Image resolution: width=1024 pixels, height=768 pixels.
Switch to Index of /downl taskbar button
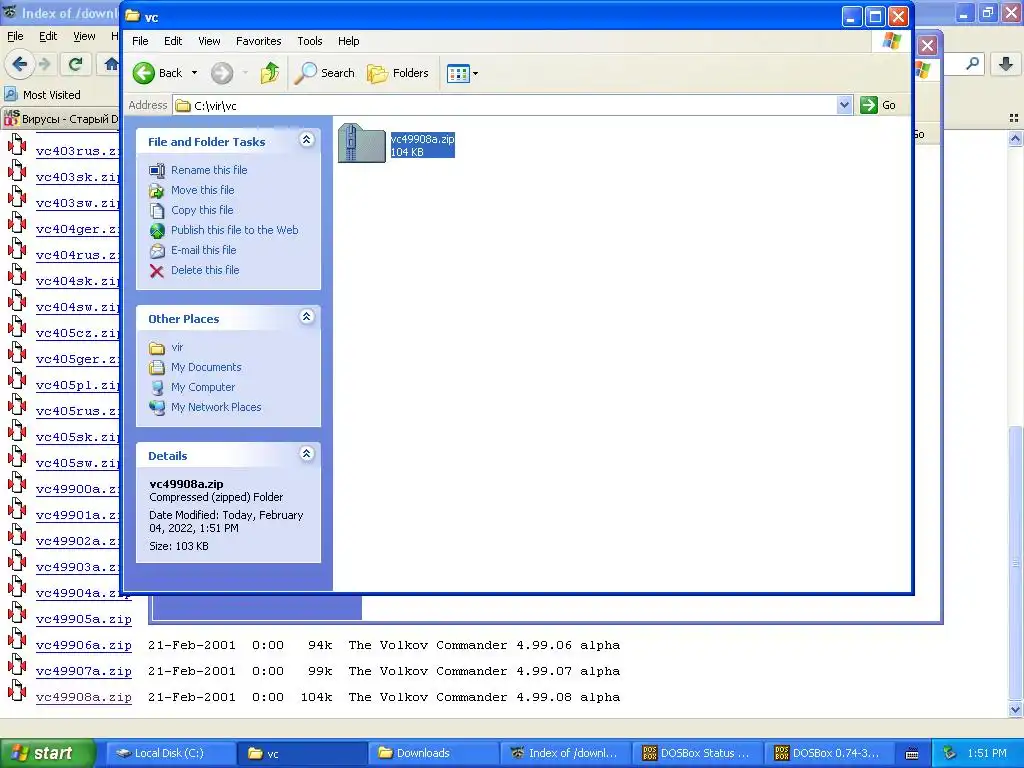pyautogui.click(x=566, y=753)
